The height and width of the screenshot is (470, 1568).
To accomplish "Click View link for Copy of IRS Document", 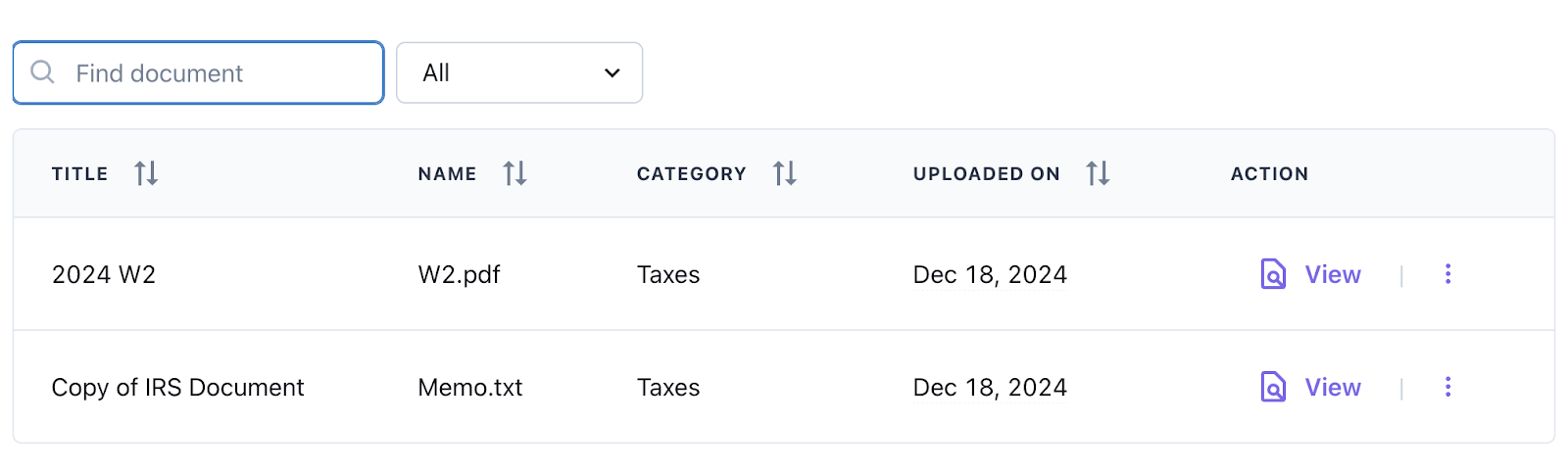I will (1332, 387).
